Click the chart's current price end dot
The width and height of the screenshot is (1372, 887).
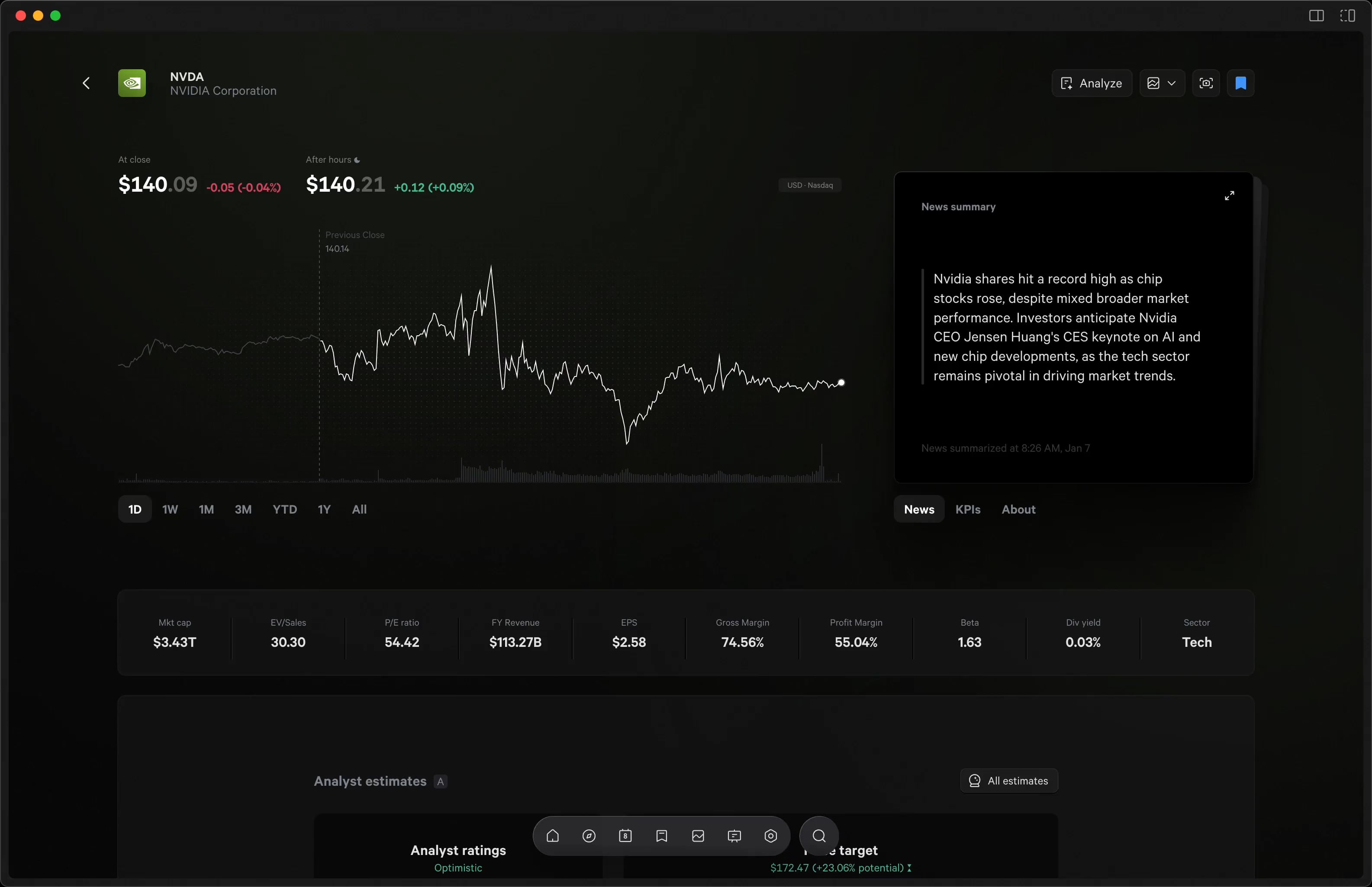point(841,382)
